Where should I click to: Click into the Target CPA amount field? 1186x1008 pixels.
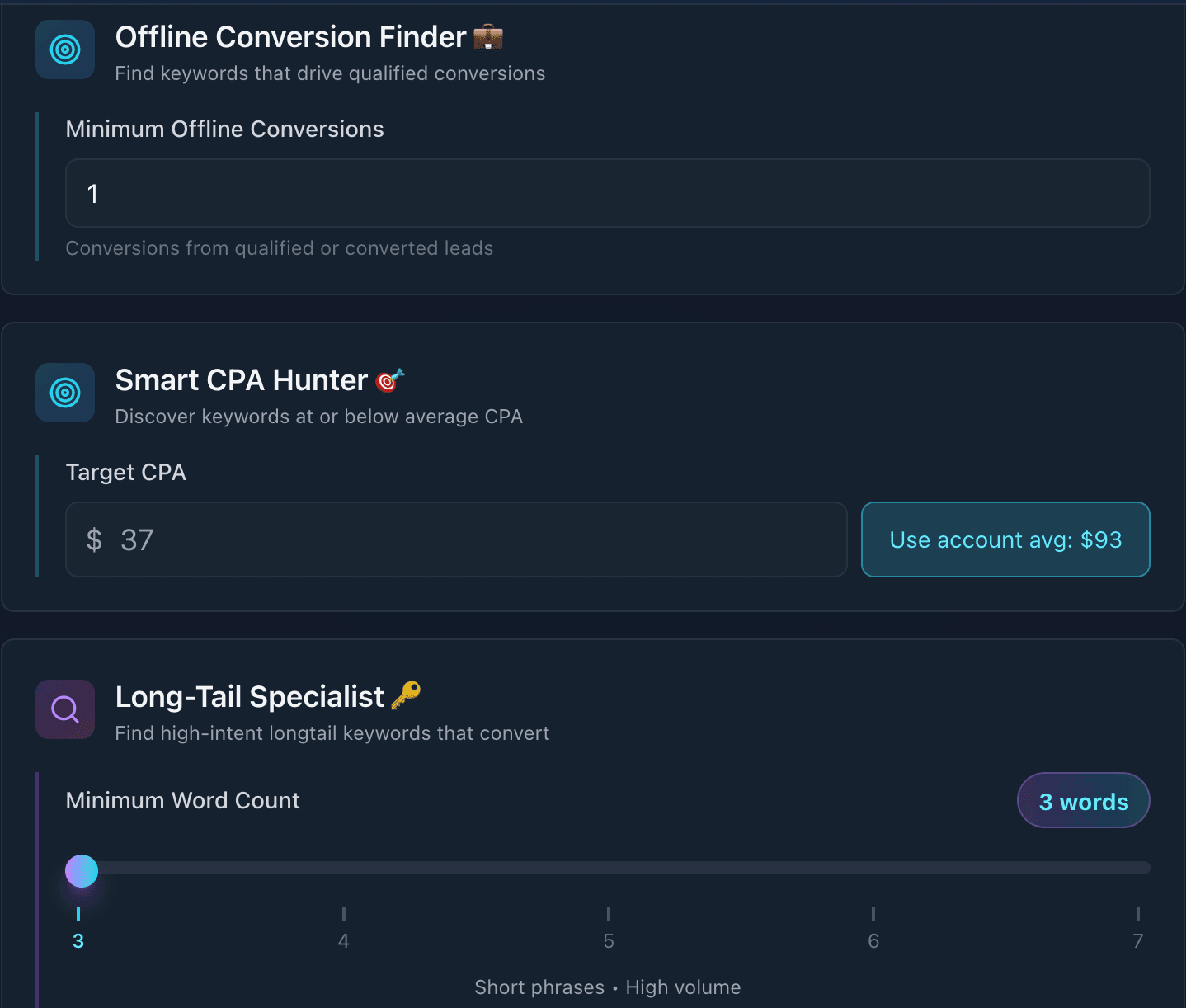(478, 540)
